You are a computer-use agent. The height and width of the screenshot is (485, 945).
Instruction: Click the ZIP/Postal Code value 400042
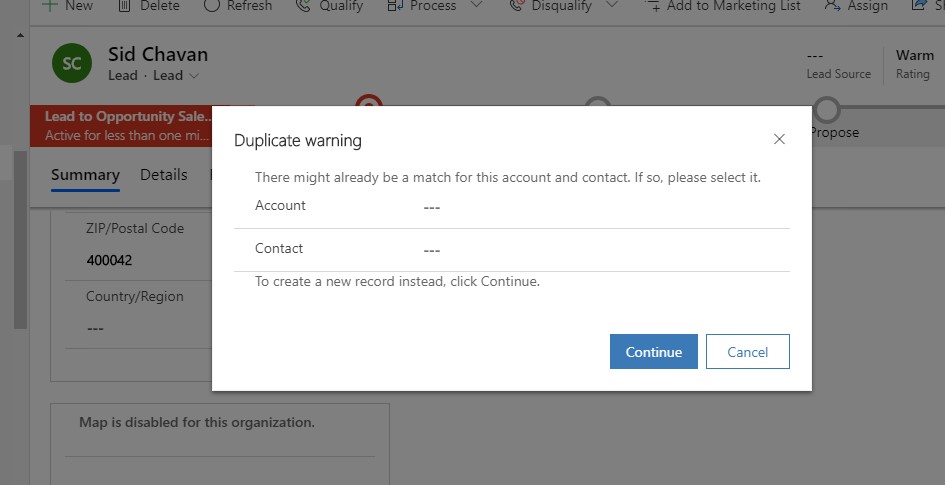(109, 260)
